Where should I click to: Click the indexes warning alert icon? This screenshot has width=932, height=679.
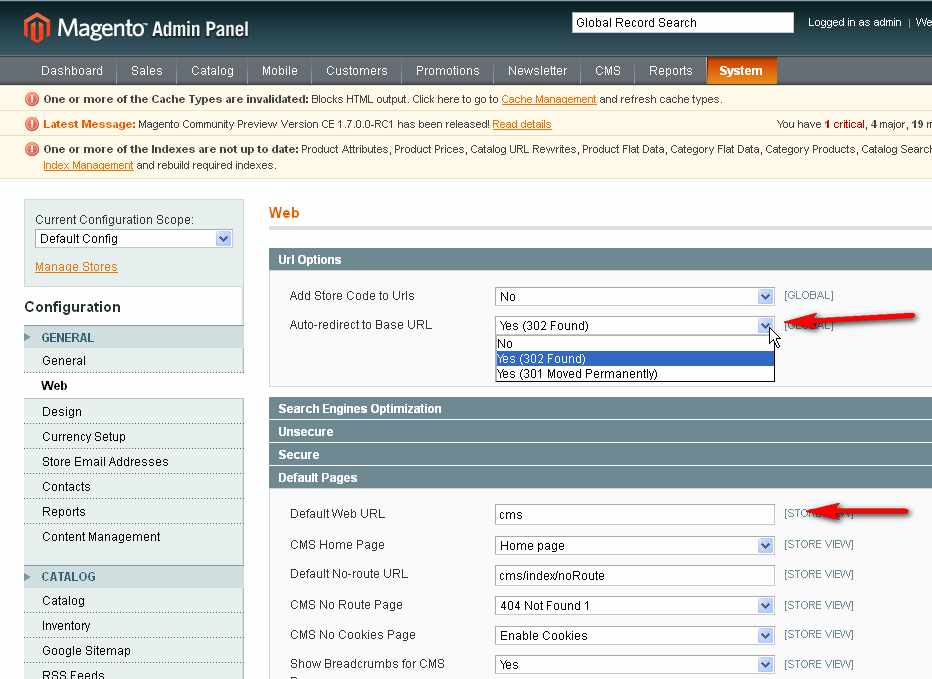pyautogui.click(x=32, y=149)
